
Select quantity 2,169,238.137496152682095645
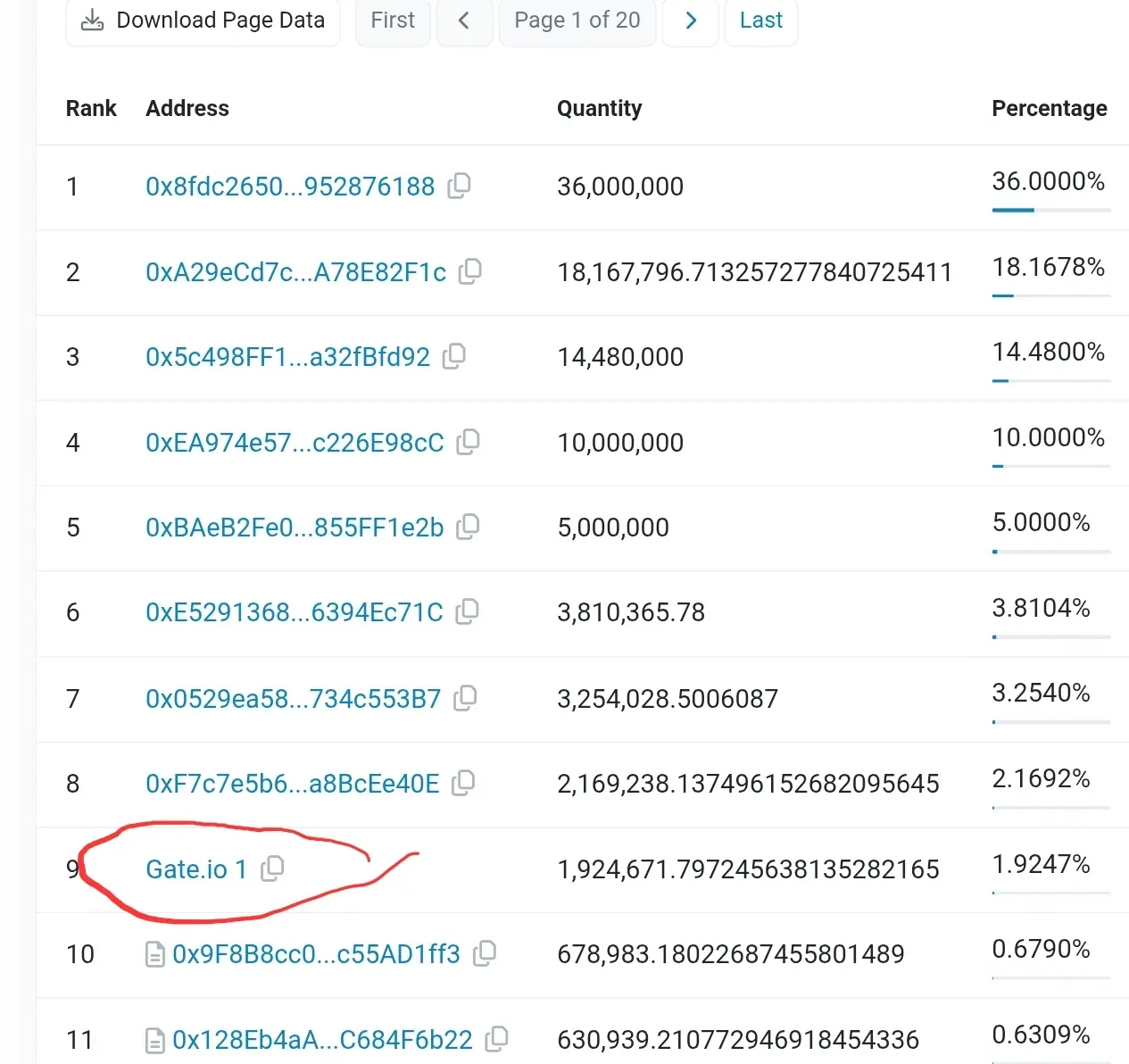(x=748, y=784)
